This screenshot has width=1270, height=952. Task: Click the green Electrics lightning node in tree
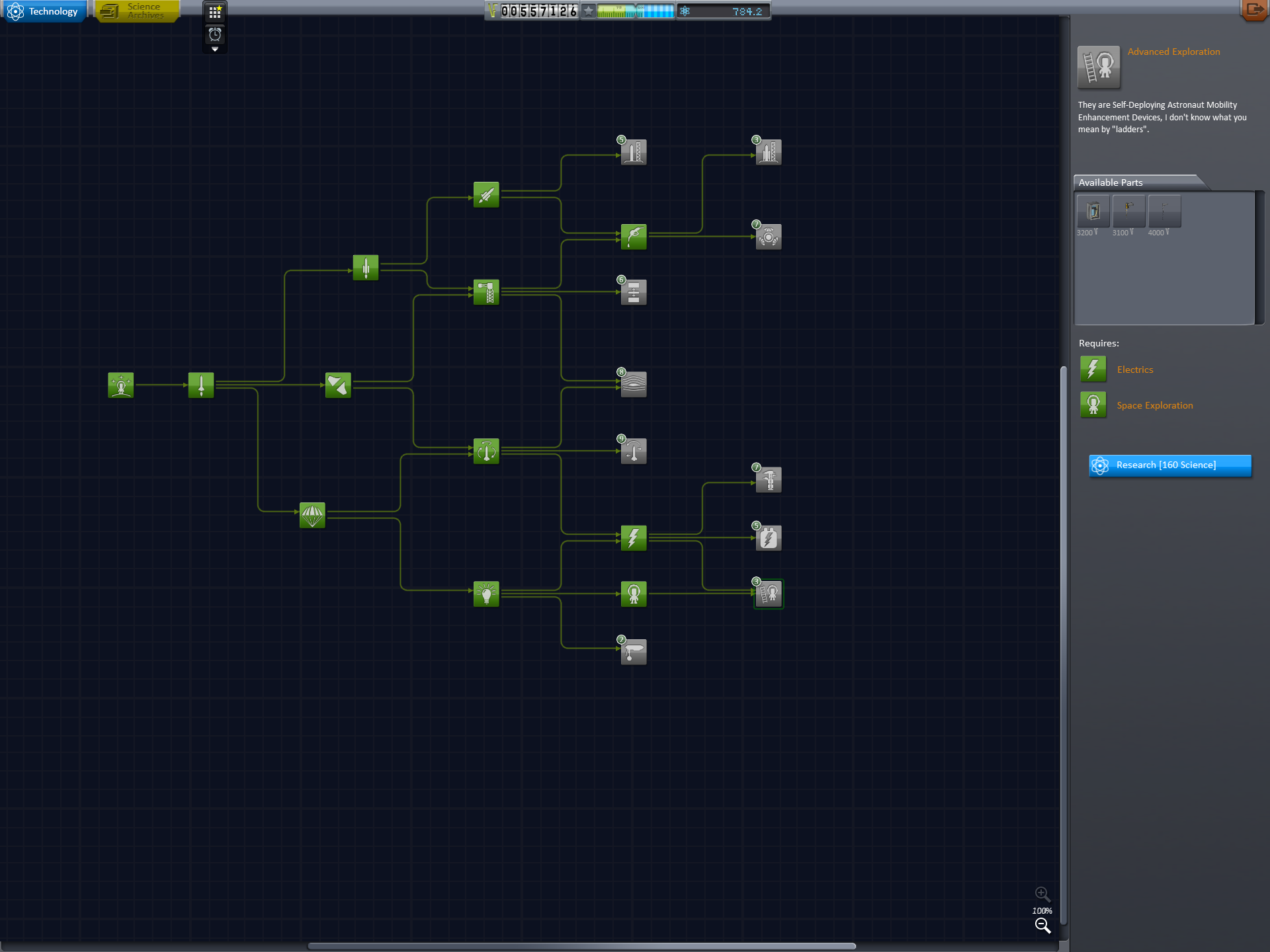pos(634,537)
